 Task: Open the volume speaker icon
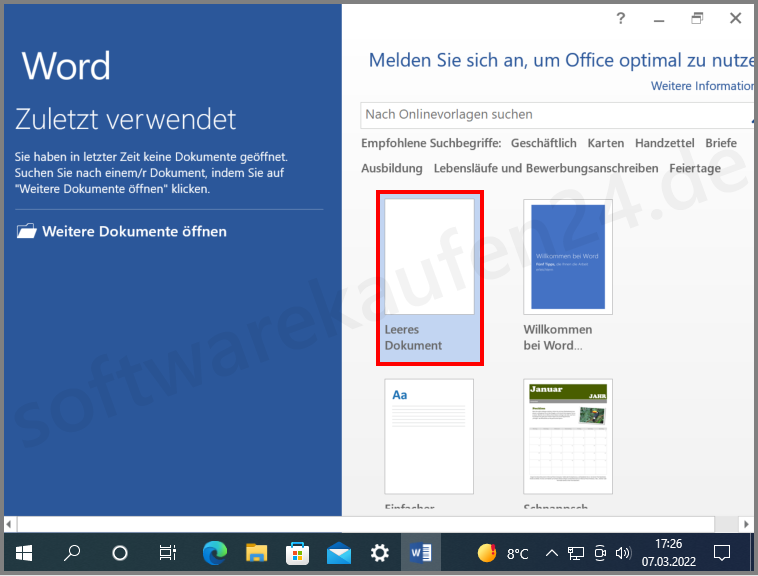(x=623, y=553)
